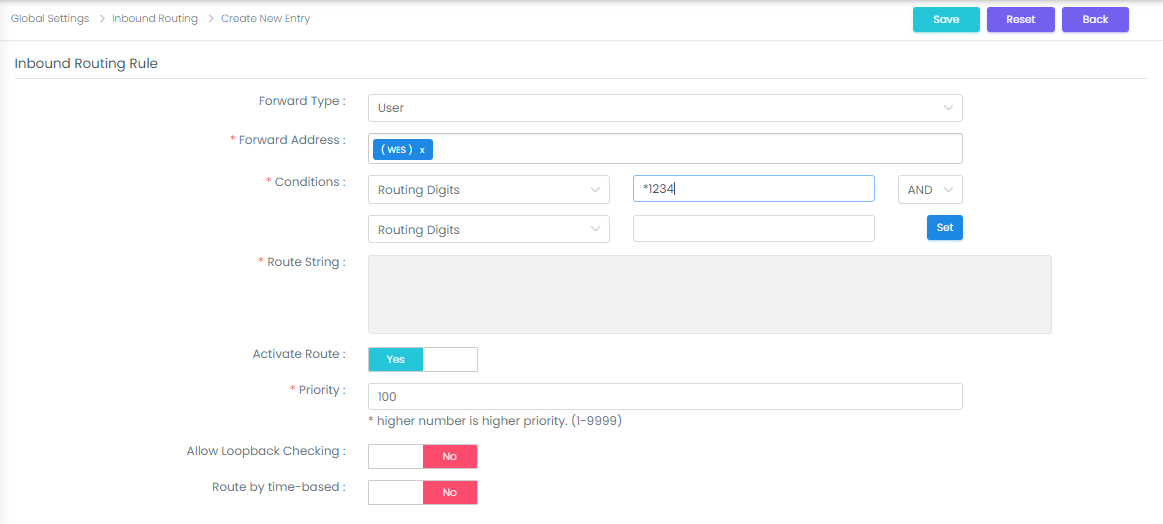This screenshot has width=1163, height=524.
Task: Toggle Activate Route switch
Action: pyautogui.click(x=423, y=359)
